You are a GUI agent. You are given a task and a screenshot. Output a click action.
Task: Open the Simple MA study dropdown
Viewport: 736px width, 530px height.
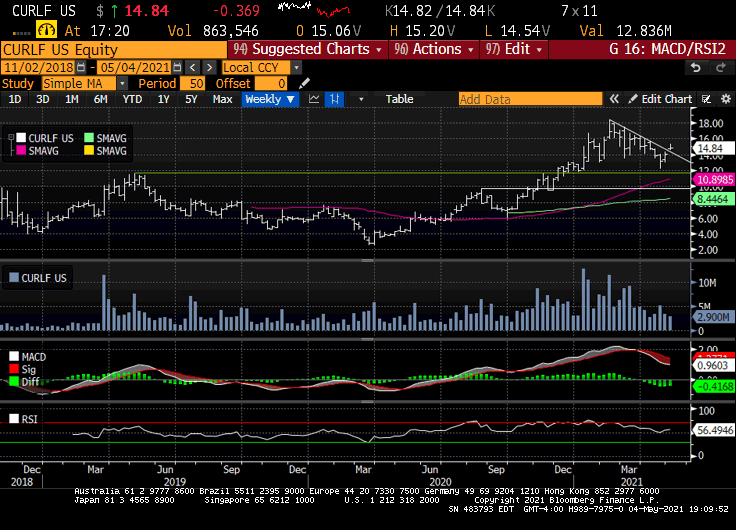(x=122, y=84)
